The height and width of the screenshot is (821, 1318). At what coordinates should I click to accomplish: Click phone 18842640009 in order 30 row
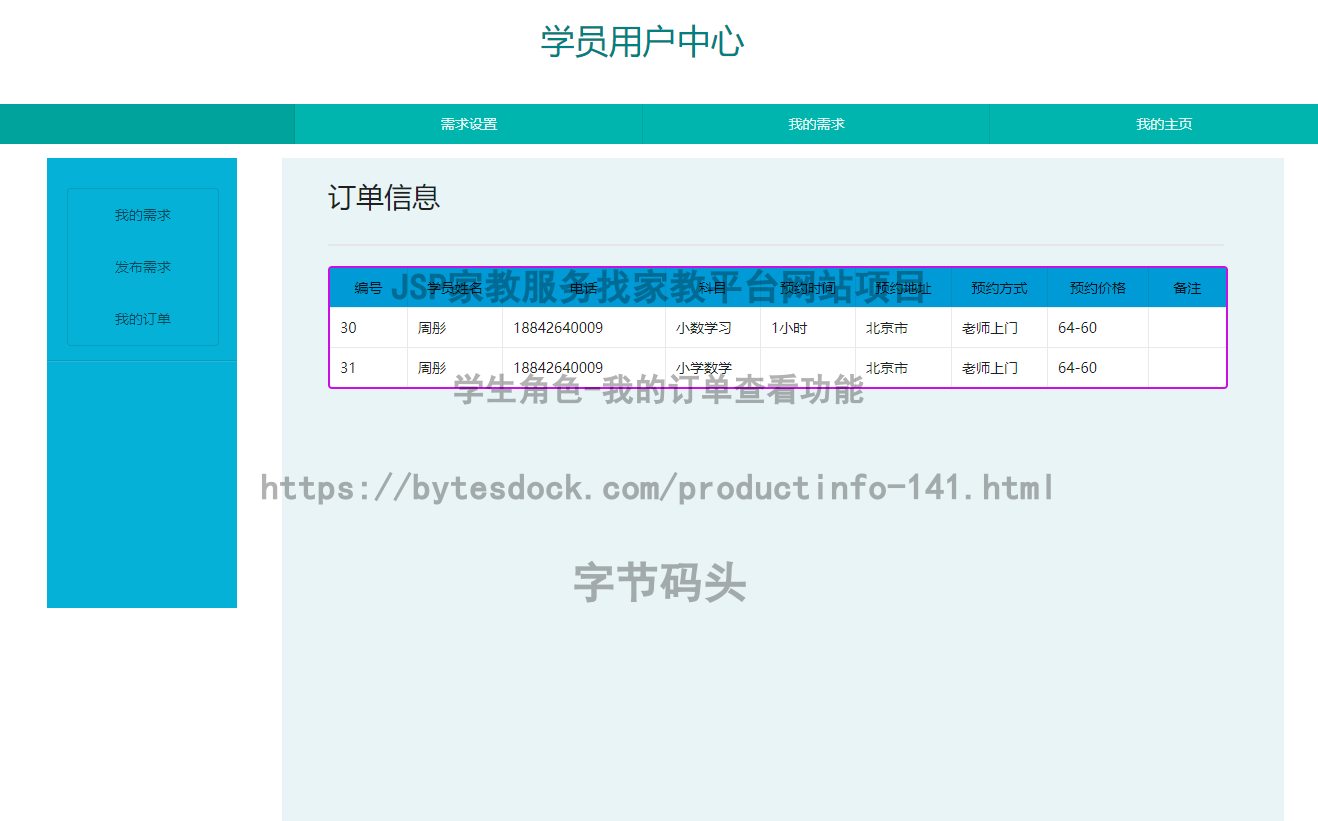click(x=583, y=328)
